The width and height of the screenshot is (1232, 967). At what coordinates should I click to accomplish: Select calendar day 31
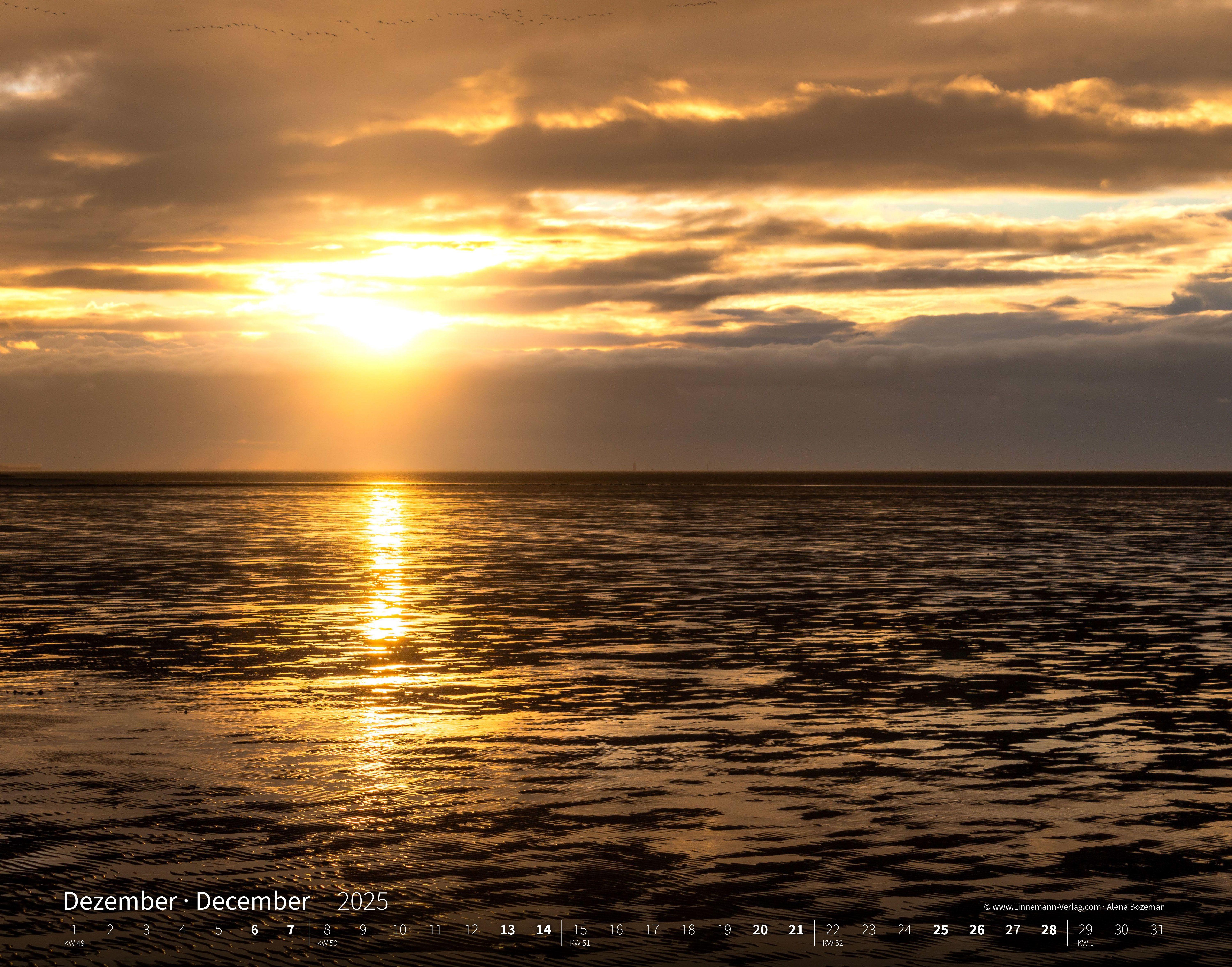click(x=1157, y=930)
